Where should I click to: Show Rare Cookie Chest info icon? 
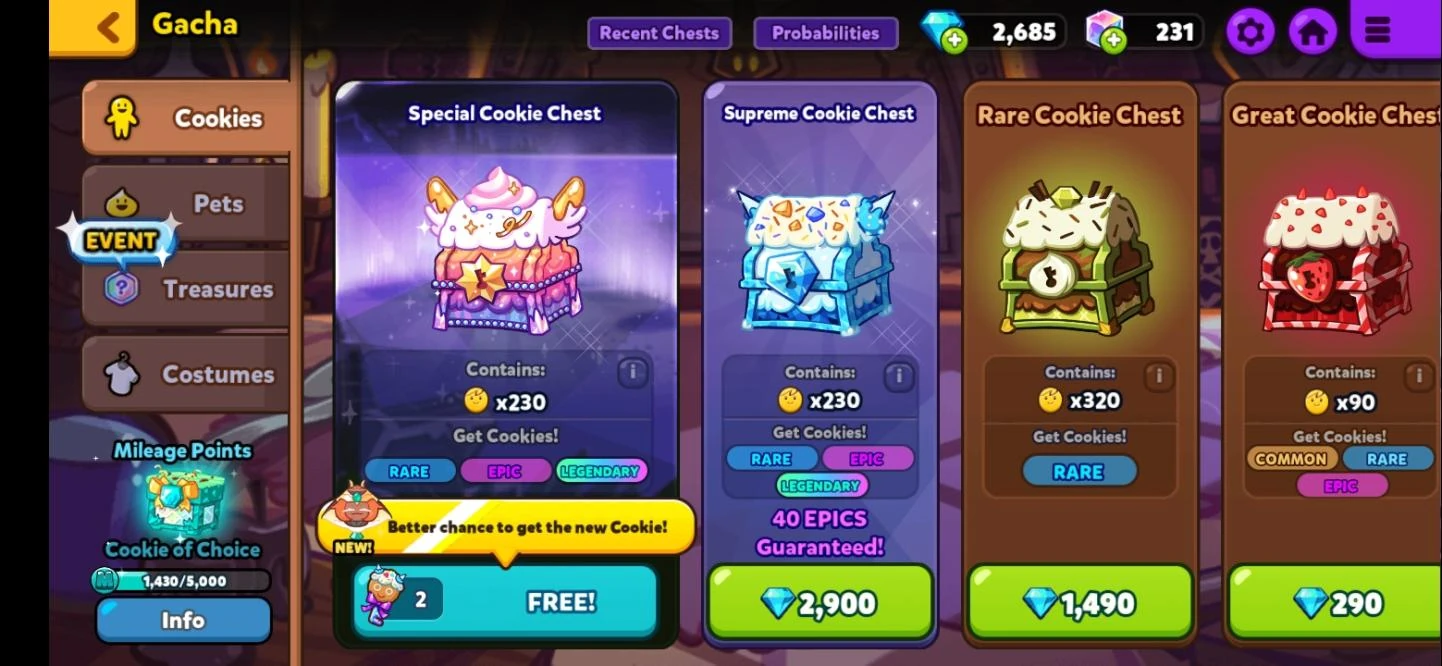(1158, 376)
